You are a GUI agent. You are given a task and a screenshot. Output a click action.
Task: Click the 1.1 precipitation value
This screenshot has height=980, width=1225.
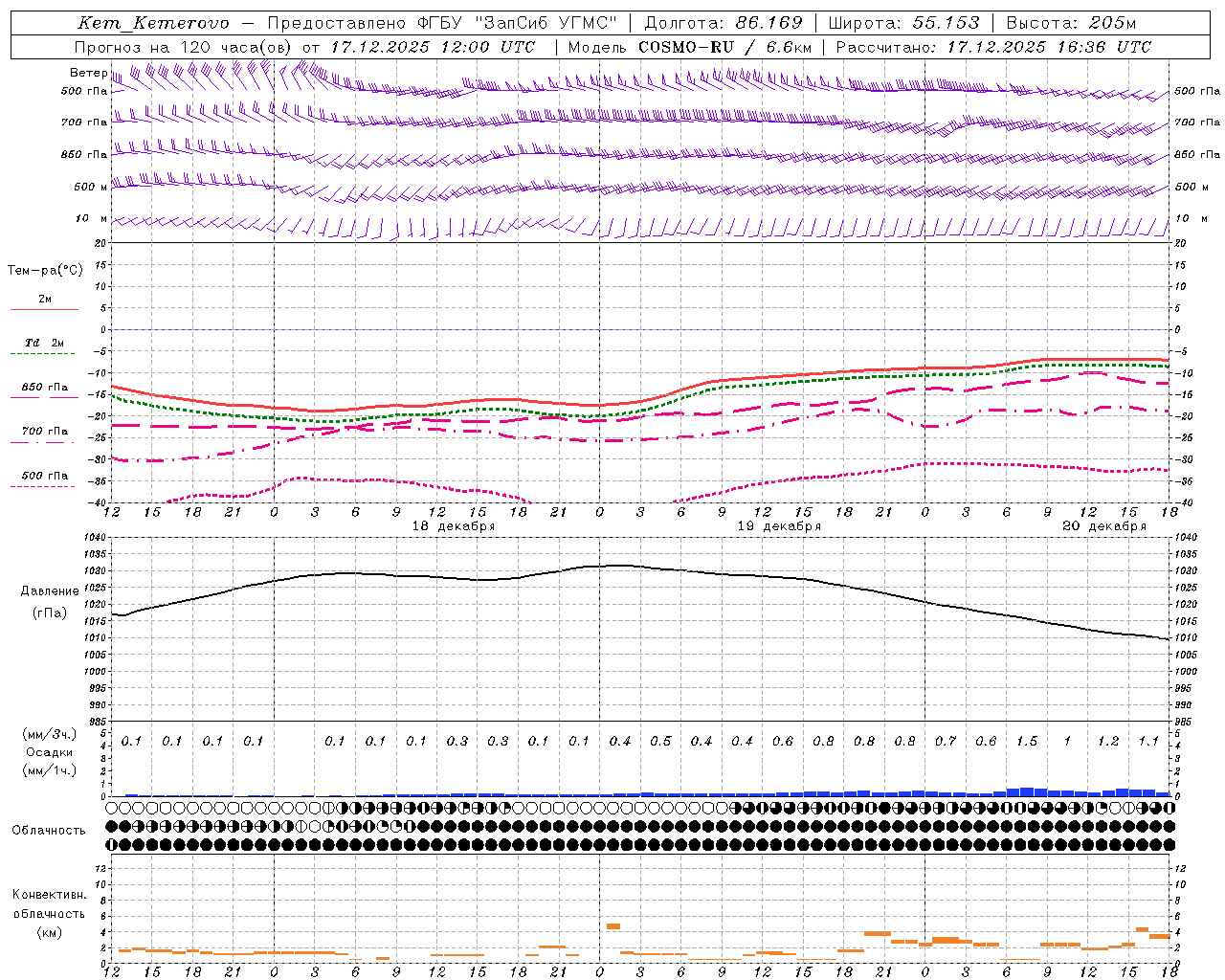tap(1148, 742)
